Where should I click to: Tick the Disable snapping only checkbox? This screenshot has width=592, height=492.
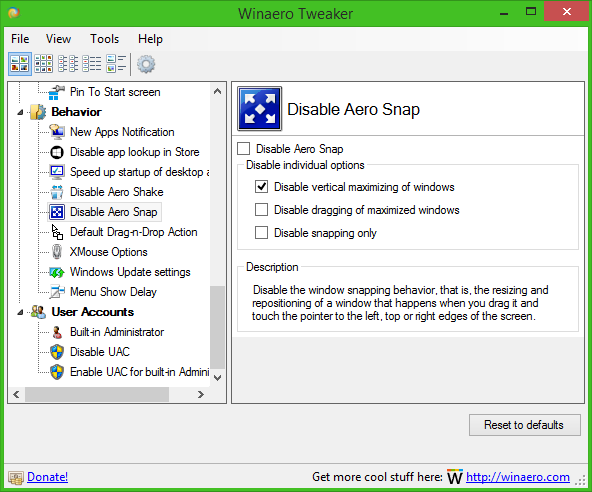click(261, 233)
